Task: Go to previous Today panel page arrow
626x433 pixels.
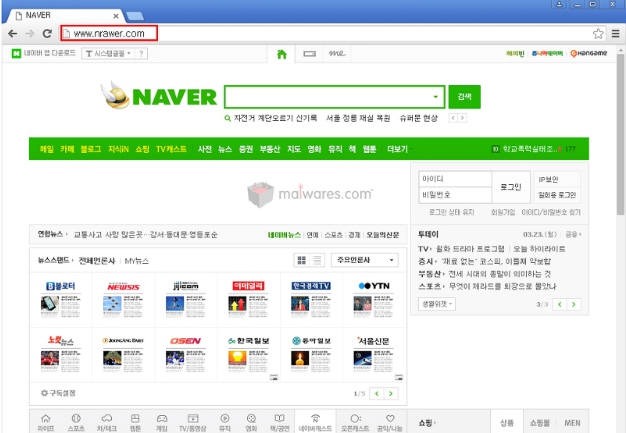Action: click(560, 304)
